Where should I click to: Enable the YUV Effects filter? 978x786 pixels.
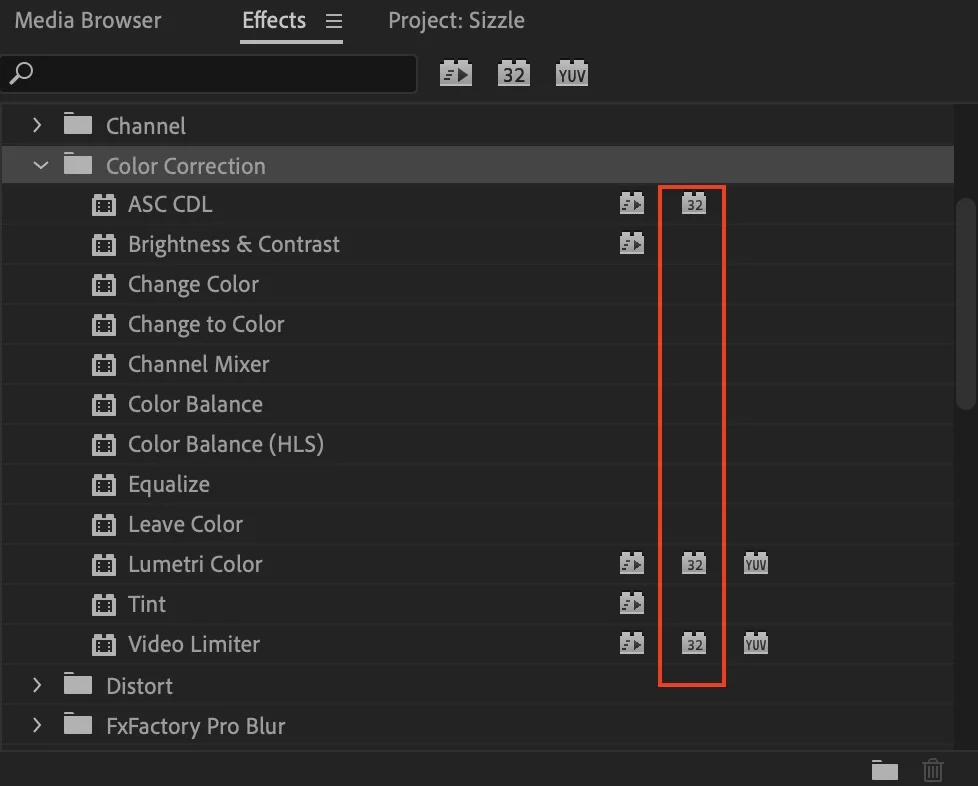tap(571, 73)
